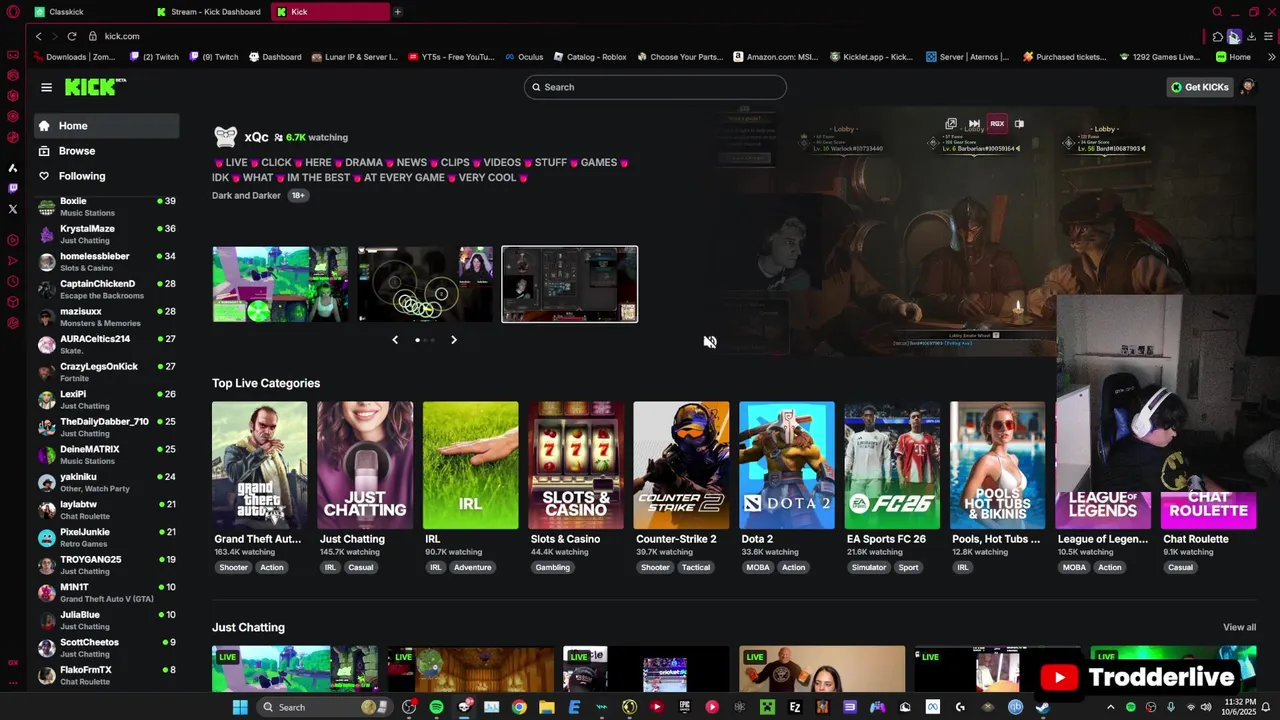1280x720 pixels.
Task: Open Google Chrome from taskbar
Action: (519, 707)
